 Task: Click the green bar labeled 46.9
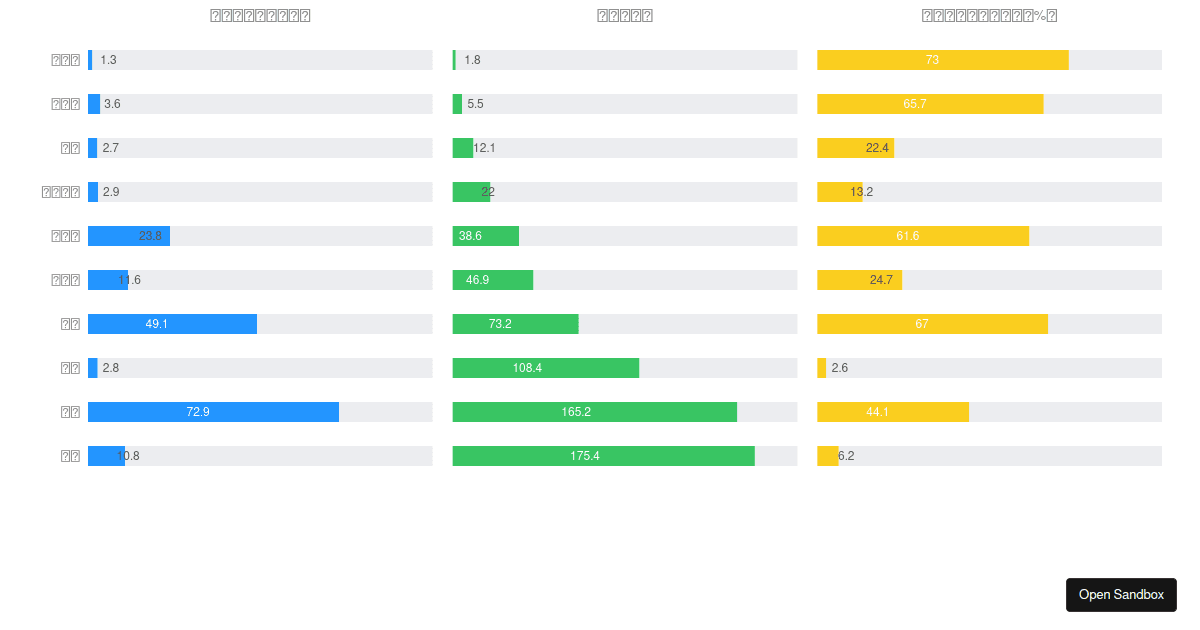pos(492,280)
